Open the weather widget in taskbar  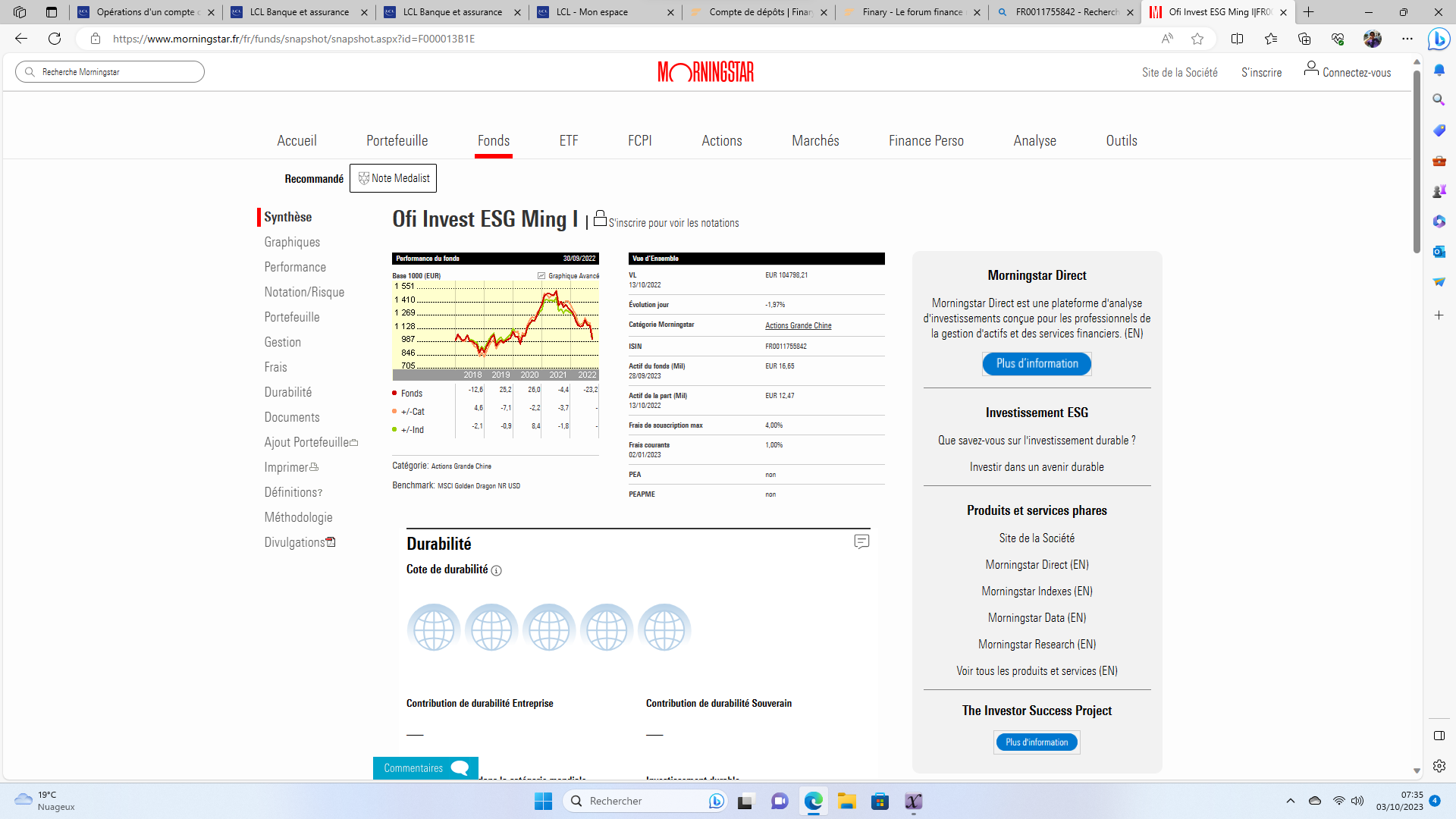(x=45, y=801)
